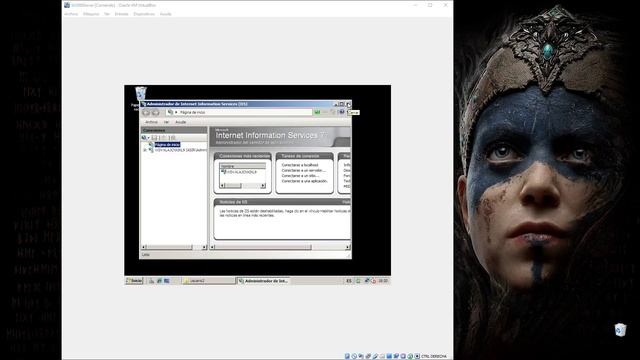
Task: Minimize the IIS Manager window
Action: (336, 104)
